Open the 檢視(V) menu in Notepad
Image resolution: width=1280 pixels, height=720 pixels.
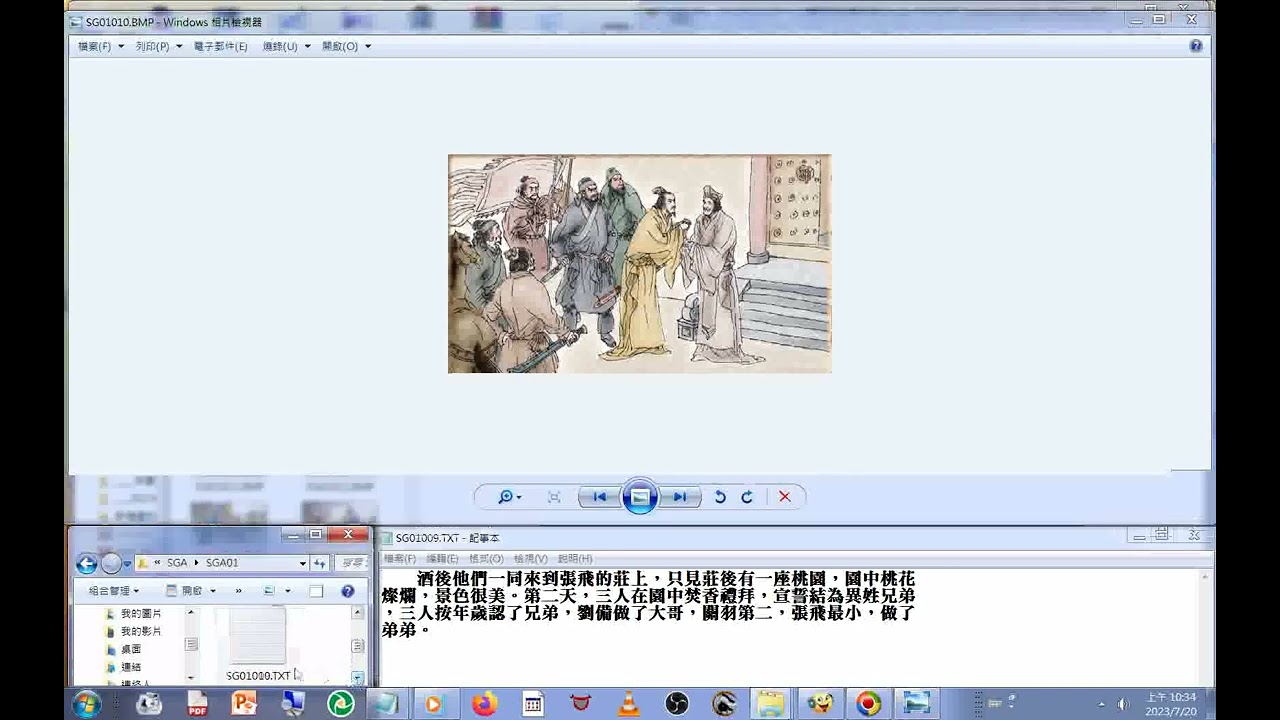coord(530,559)
